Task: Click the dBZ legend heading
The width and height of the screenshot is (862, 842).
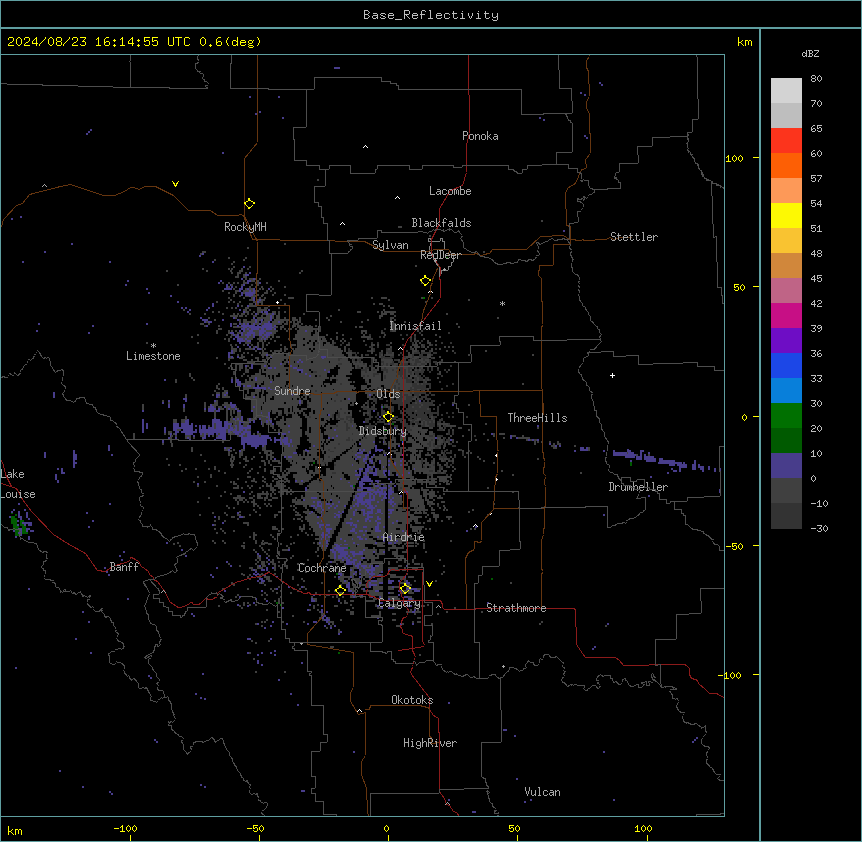Action: click(810, 53)
